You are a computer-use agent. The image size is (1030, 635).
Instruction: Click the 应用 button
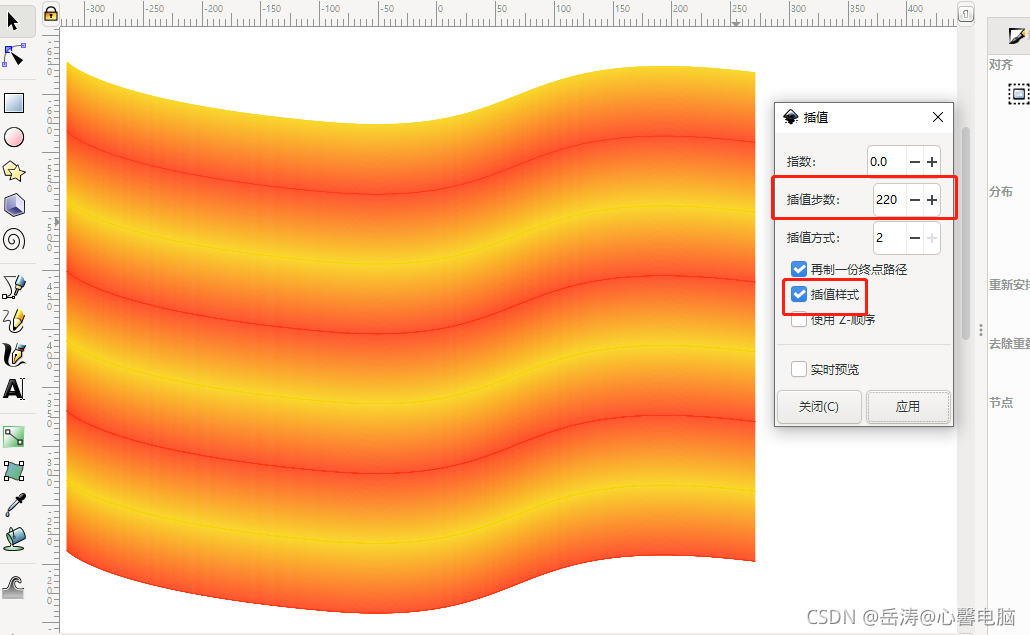tap(908, 406)
